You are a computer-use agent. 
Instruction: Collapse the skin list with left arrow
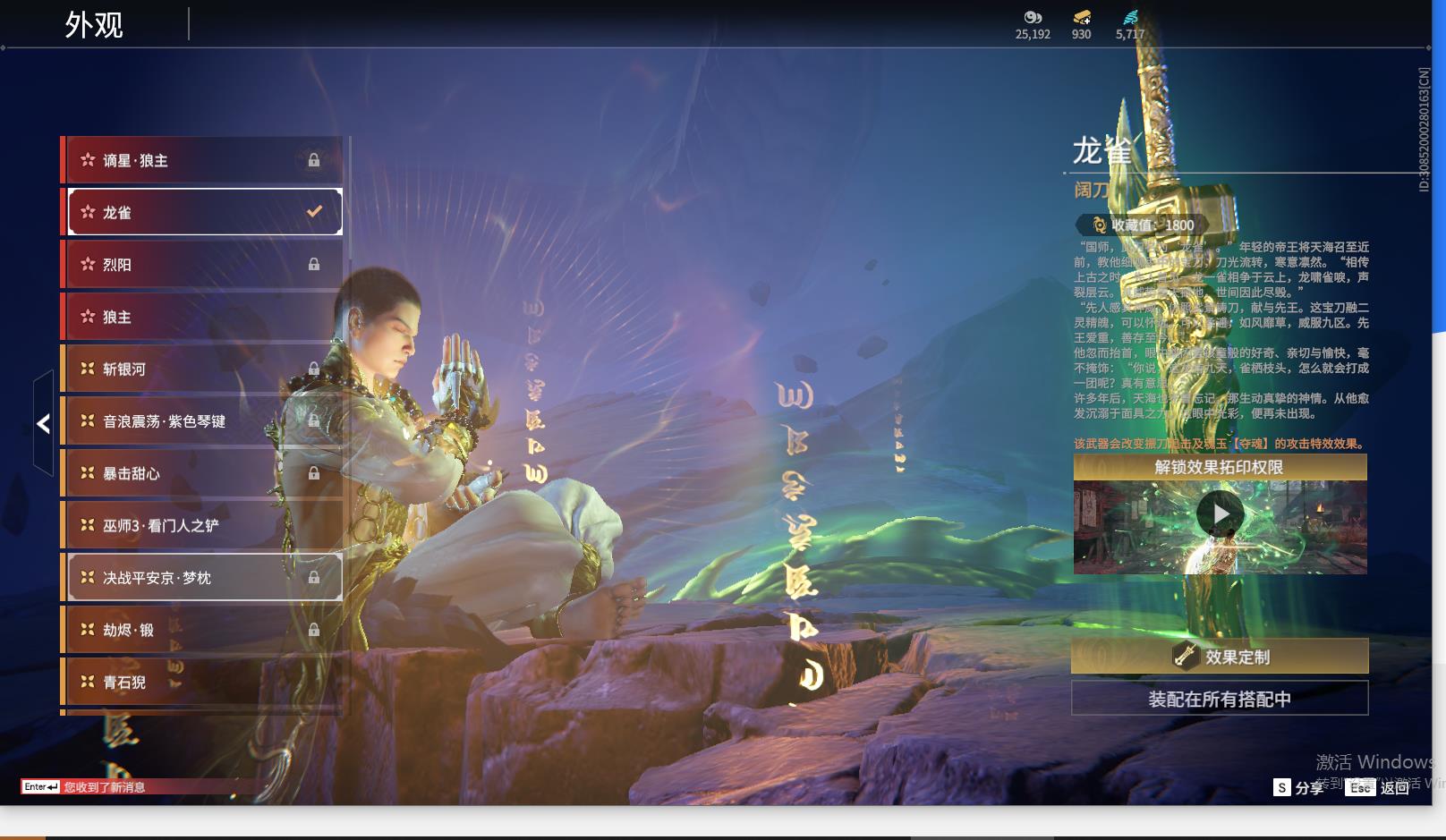(x=43, y=423)
